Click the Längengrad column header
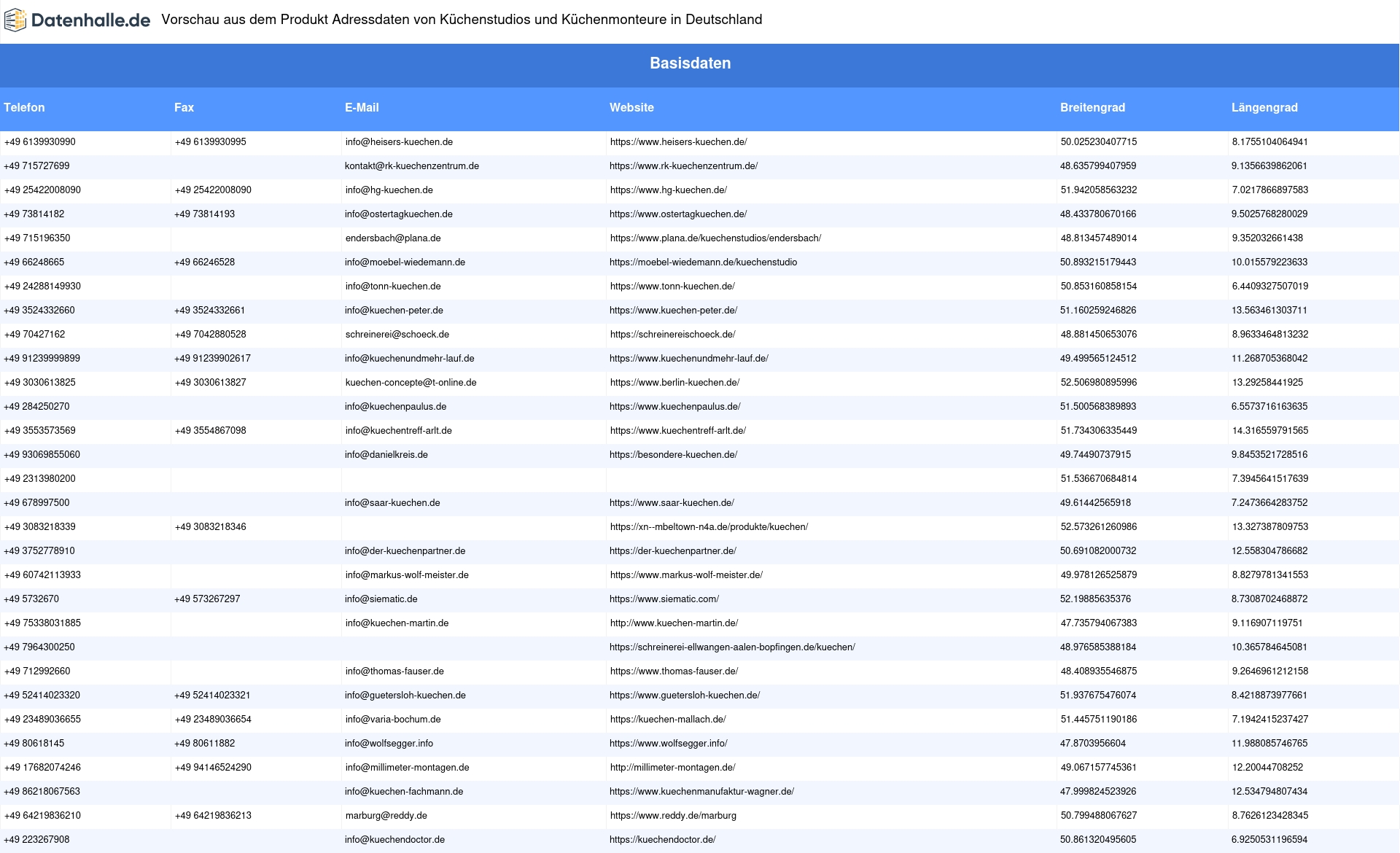Screen dimensions: 1400x853 [1264, 107]
